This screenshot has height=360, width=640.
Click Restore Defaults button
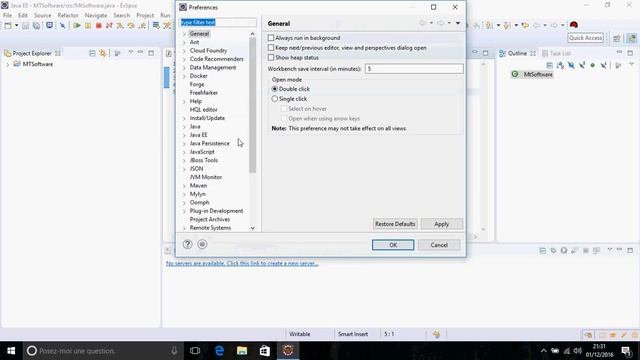(395, 224)
